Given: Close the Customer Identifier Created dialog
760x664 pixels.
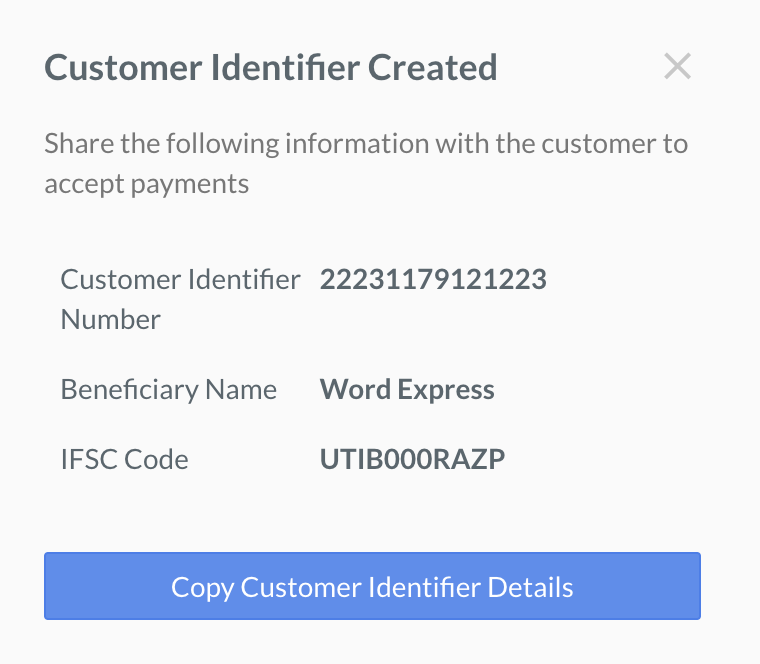Looking at the screenshot, I should [677, 66].
